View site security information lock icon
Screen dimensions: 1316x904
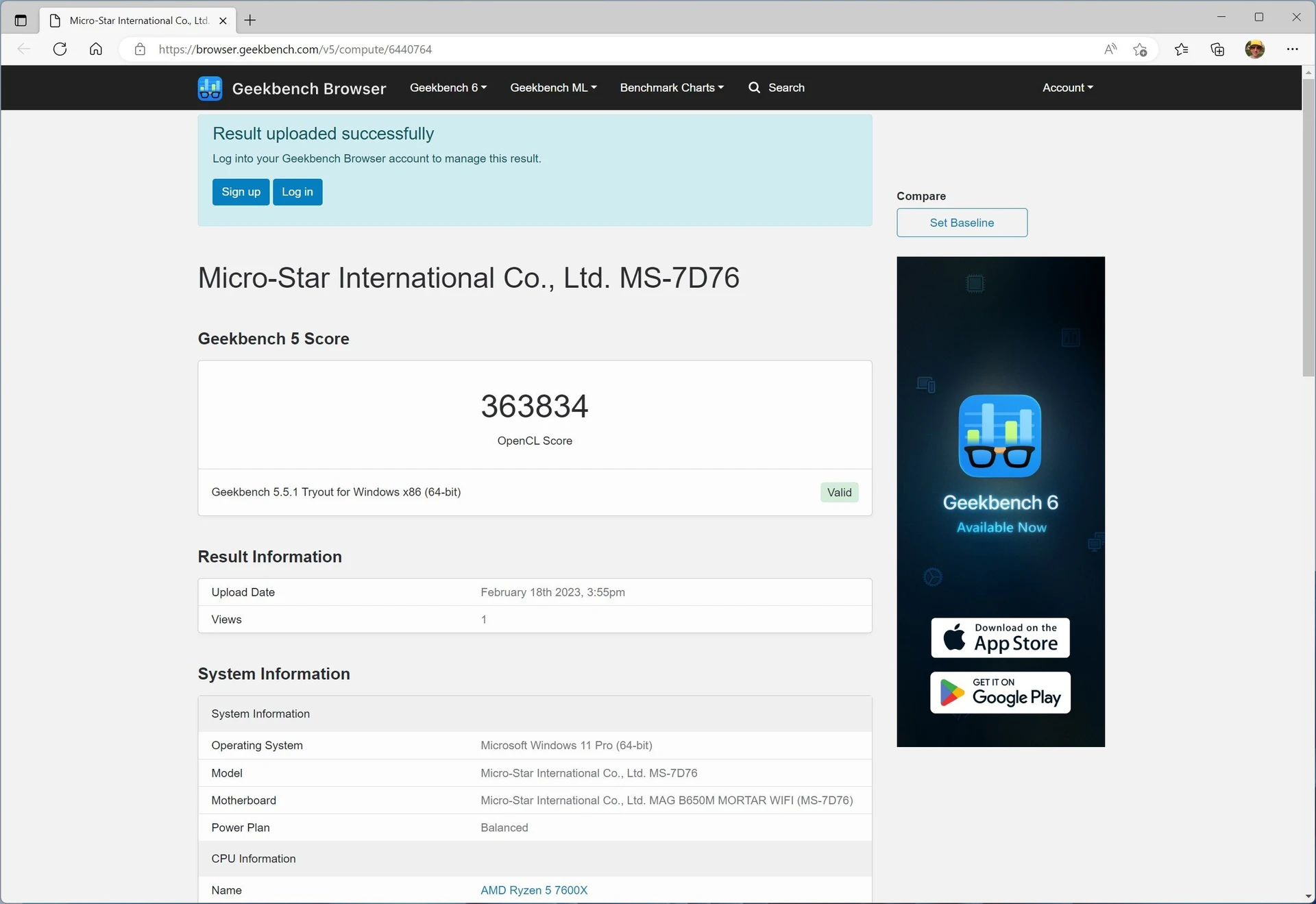[x=140, y=49]
